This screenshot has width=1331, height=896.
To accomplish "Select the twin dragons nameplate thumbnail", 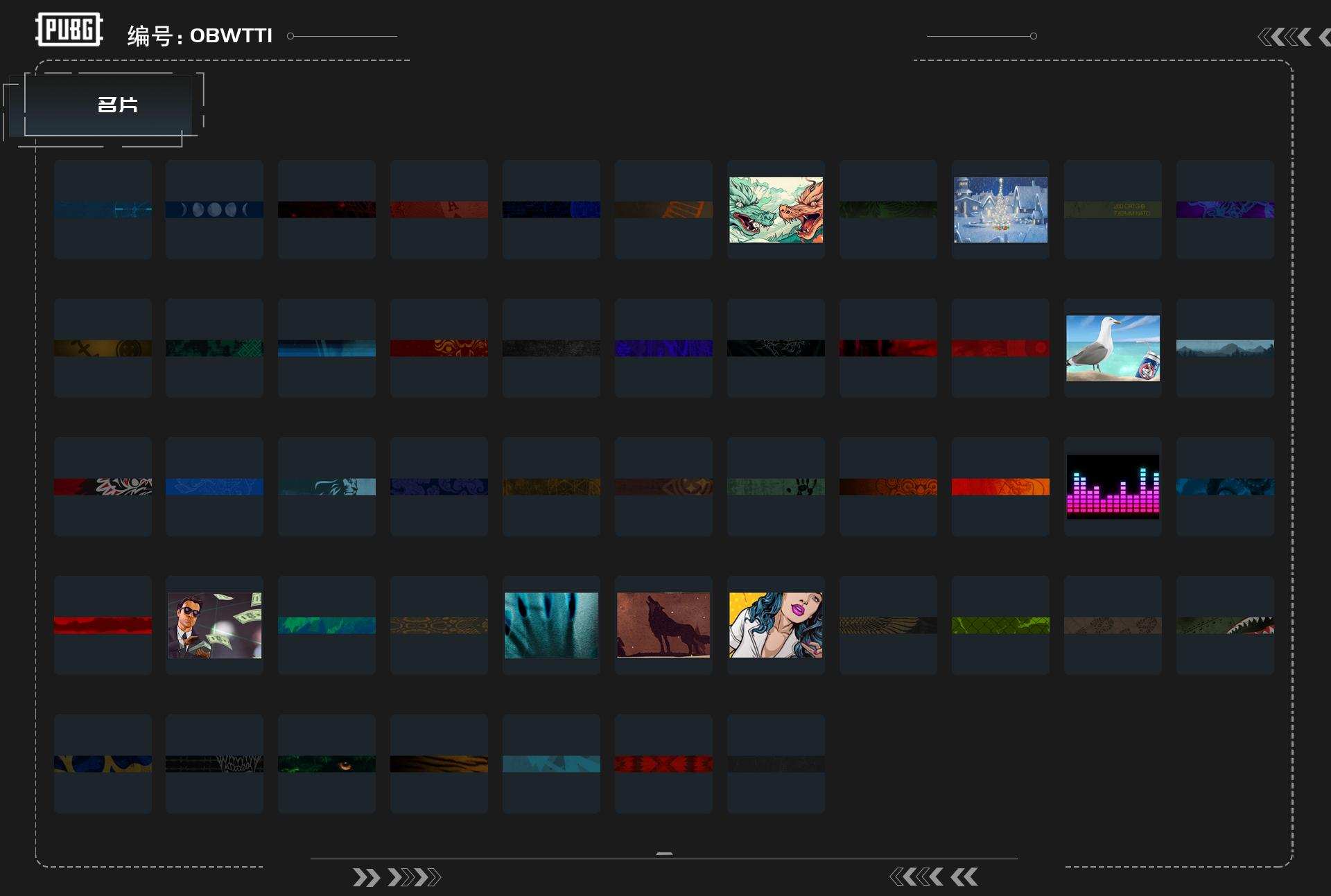I will pos(776,209).
